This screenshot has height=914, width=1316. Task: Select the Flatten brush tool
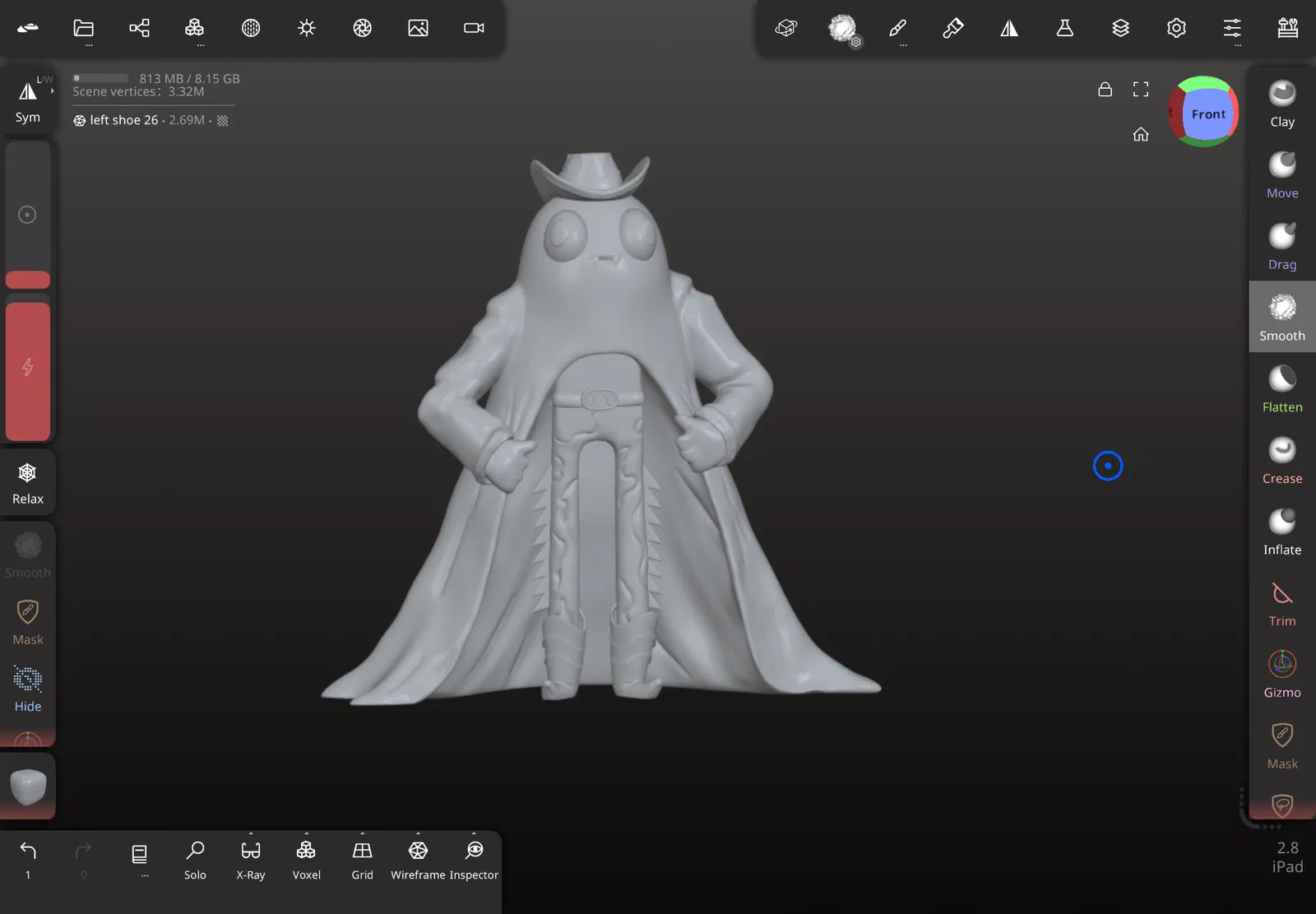point(1282,389)
